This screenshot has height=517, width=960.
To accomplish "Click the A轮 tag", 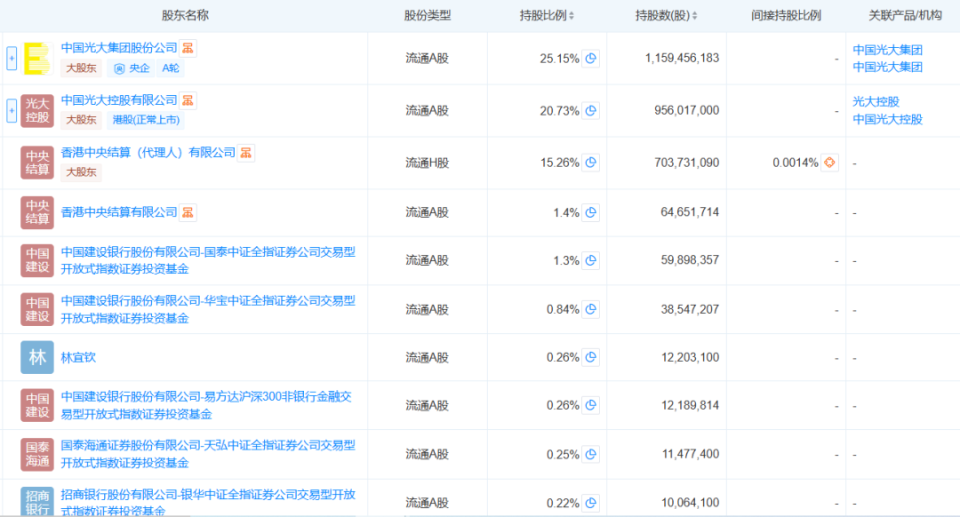I will [170, 68].
